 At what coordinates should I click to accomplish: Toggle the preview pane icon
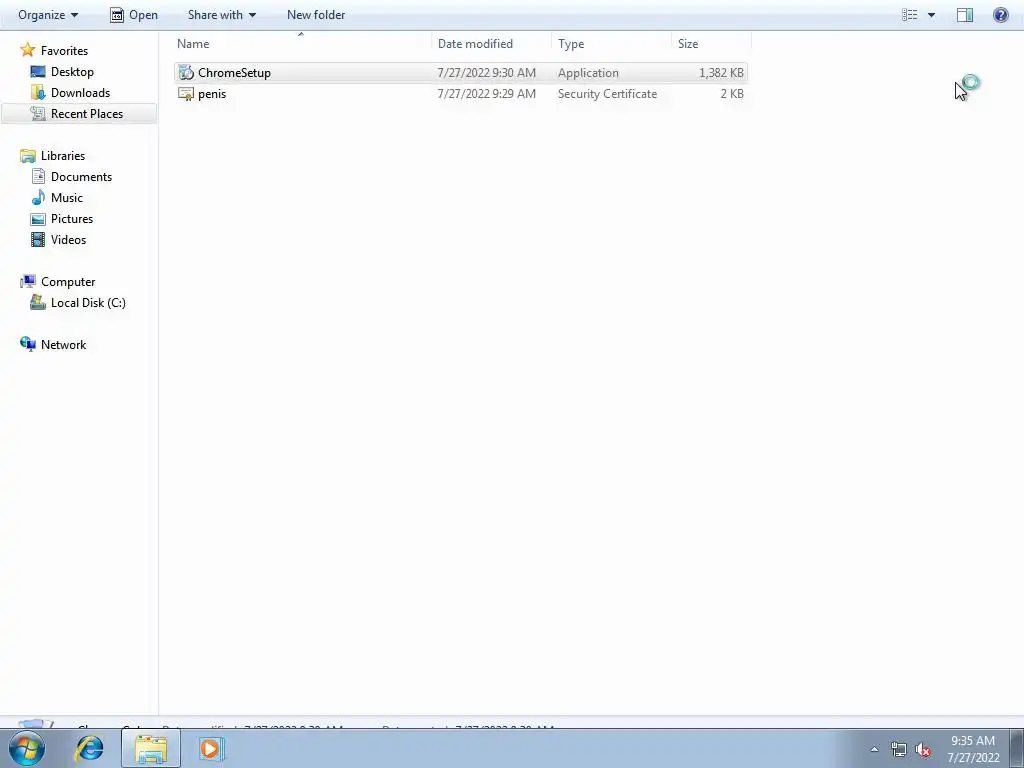pyautogui.click(x=965, y=14)
